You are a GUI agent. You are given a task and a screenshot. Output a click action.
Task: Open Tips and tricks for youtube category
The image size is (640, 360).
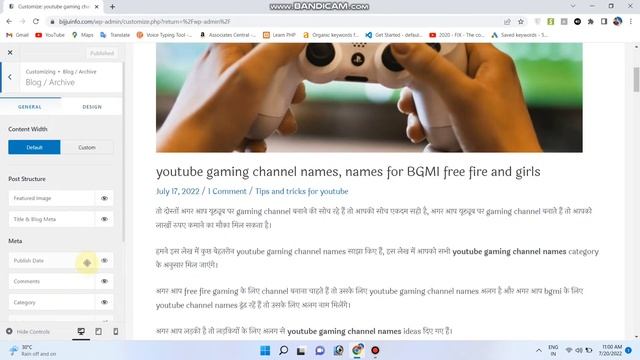(x=302, y=191)
